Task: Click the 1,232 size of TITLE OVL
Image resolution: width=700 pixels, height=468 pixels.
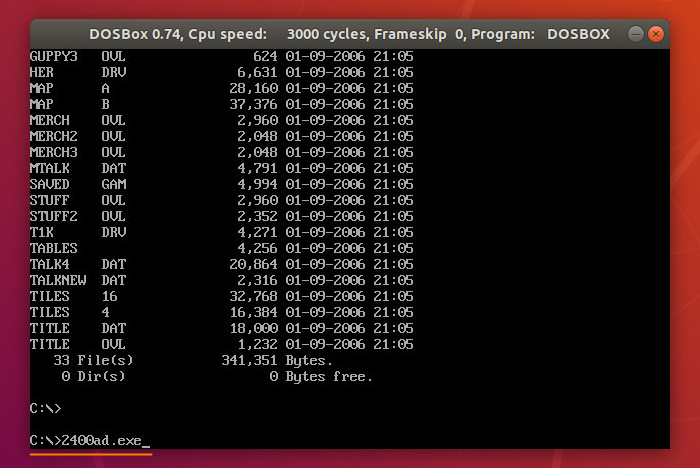Action: point(257,344)
